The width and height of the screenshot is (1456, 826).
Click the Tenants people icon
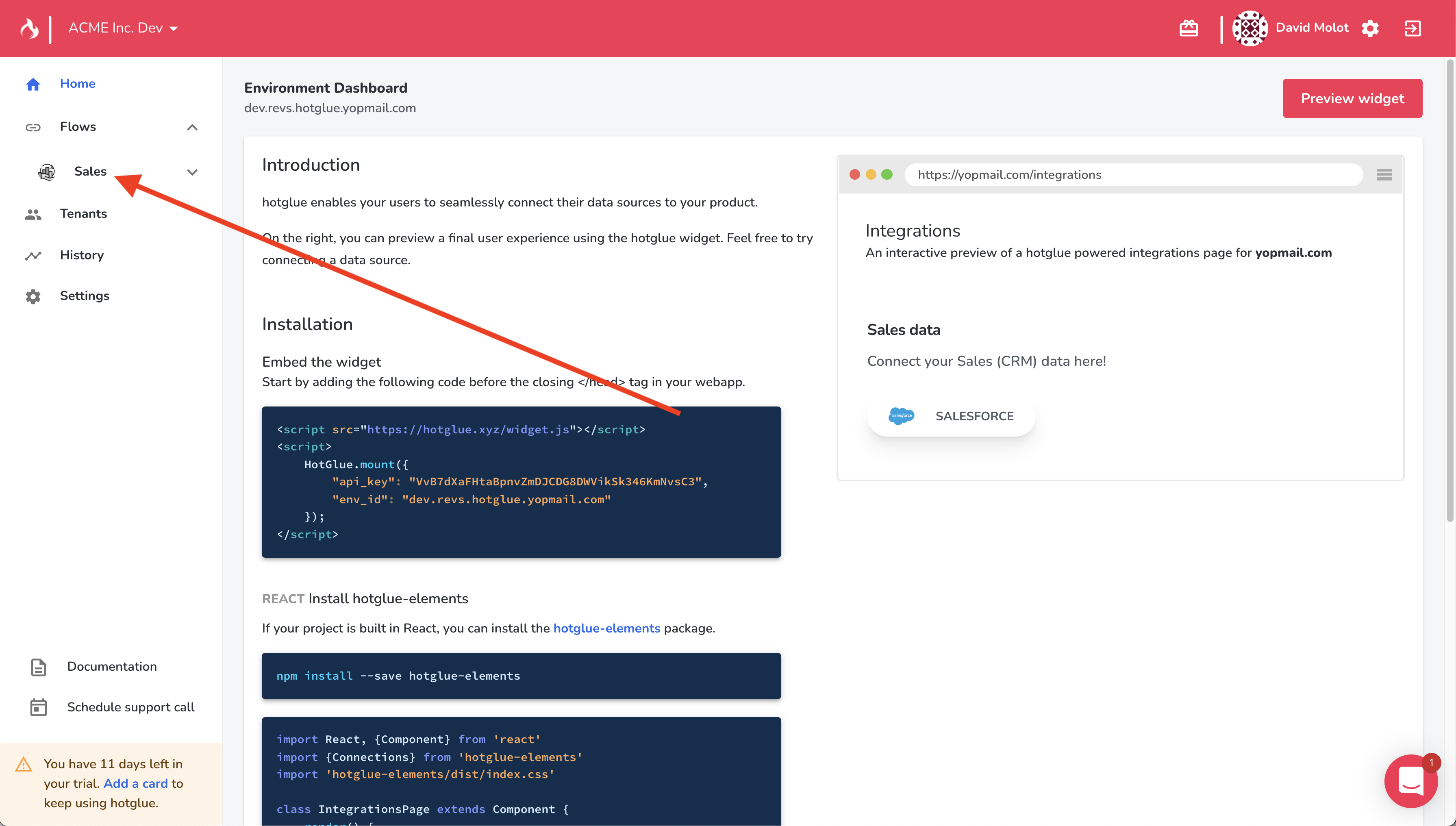coord(33,214)
